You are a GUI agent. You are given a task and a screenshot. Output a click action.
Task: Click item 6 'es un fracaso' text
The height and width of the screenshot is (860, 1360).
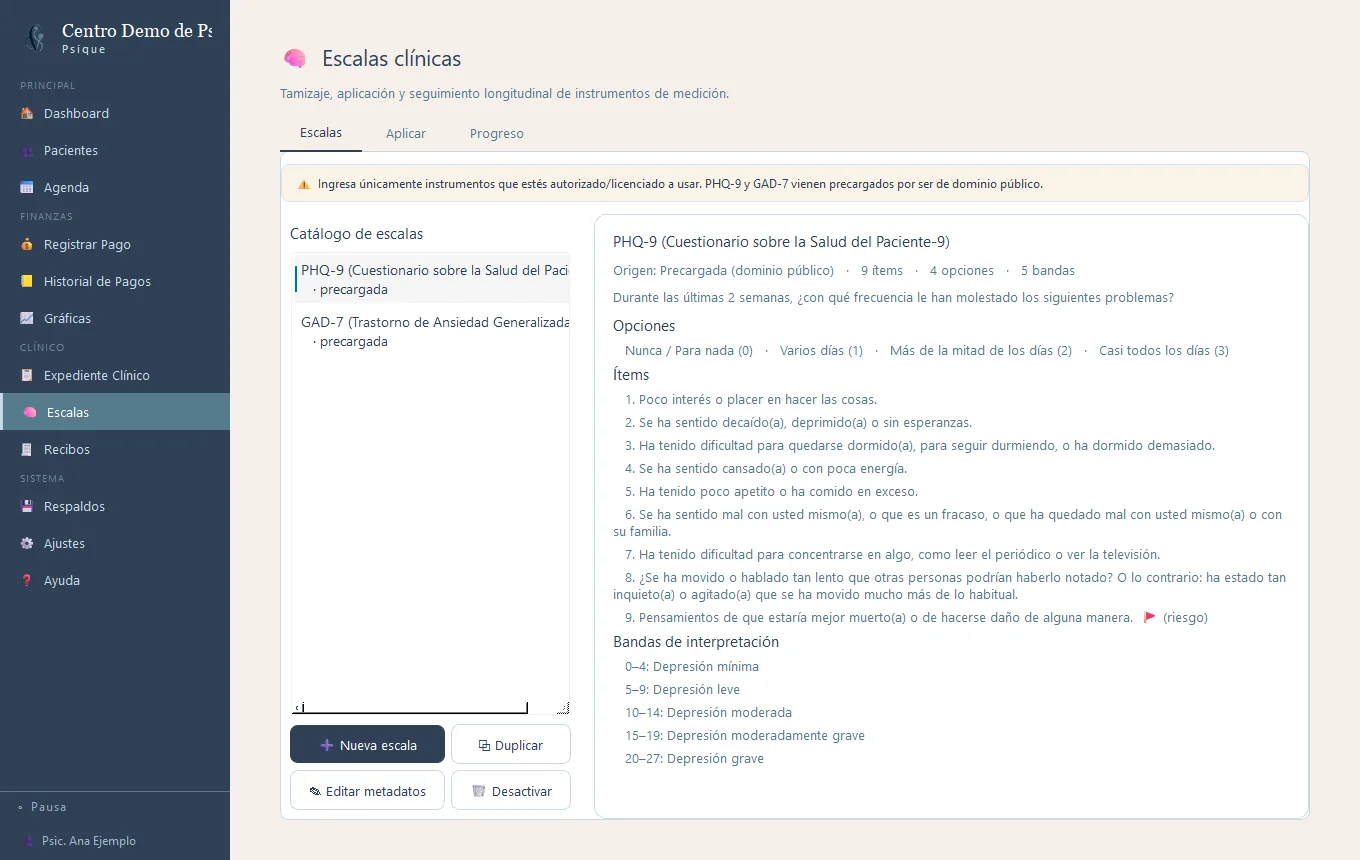(948, 523)
